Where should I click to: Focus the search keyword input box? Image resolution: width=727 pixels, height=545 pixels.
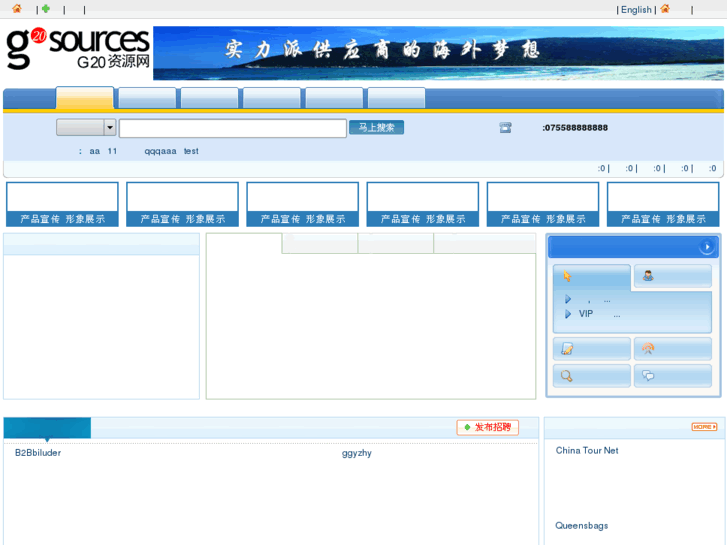[x=233, y=128]
